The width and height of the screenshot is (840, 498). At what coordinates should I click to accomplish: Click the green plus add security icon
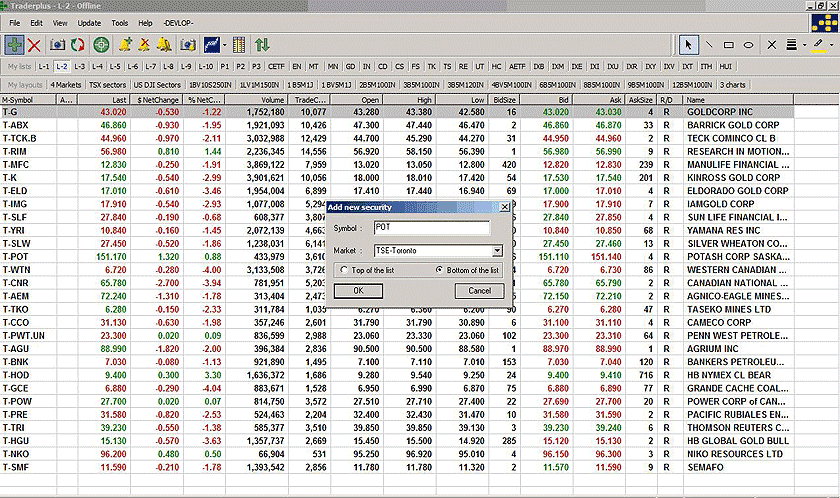pos(14,45)
